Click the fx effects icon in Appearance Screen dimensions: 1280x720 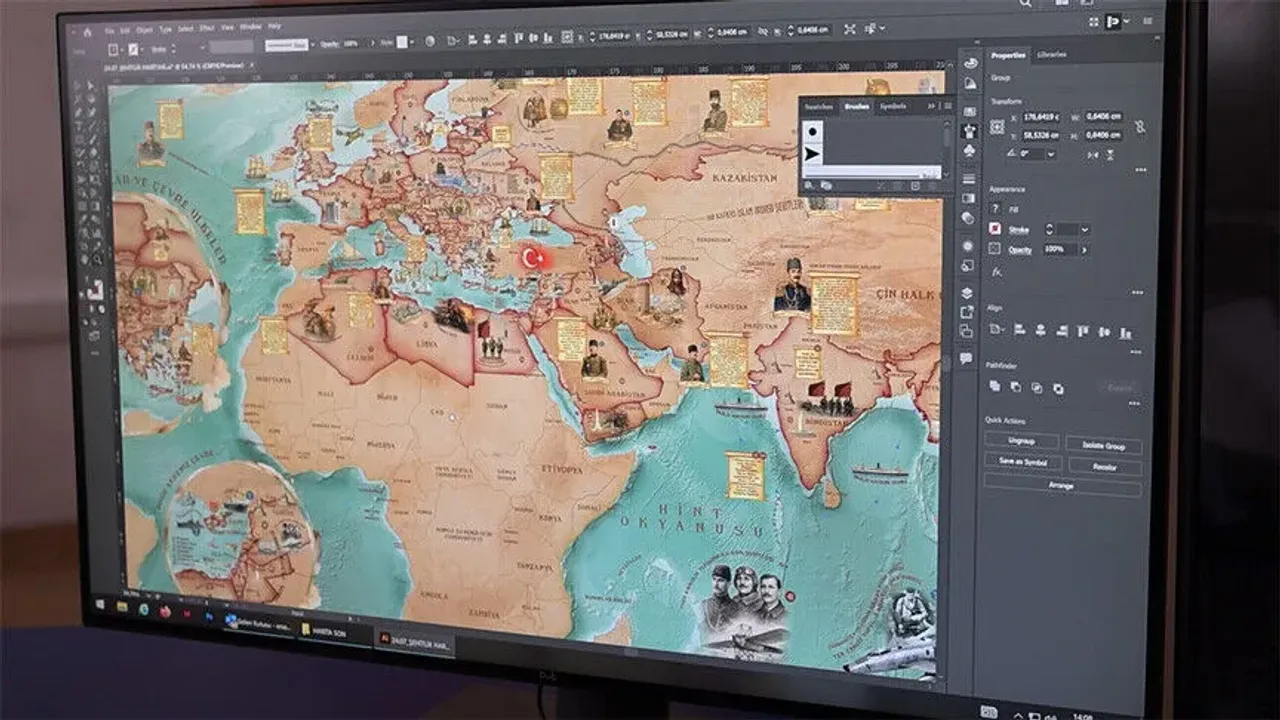coord(996,271)
